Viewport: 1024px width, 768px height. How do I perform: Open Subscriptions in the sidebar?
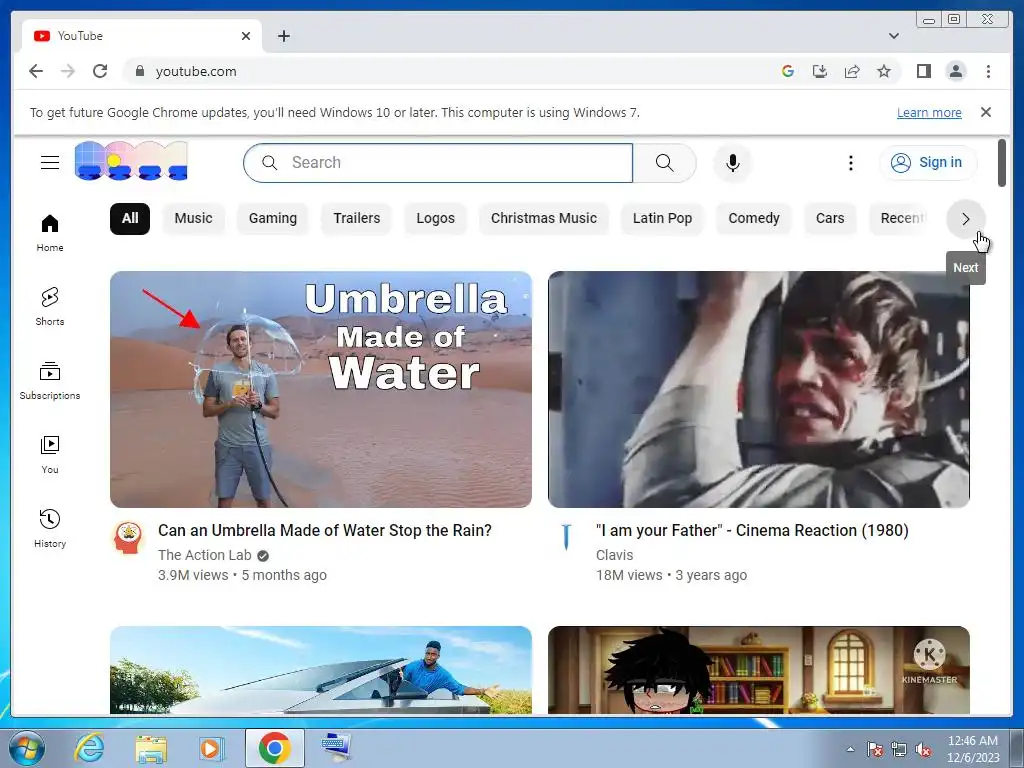click(50, 381)
